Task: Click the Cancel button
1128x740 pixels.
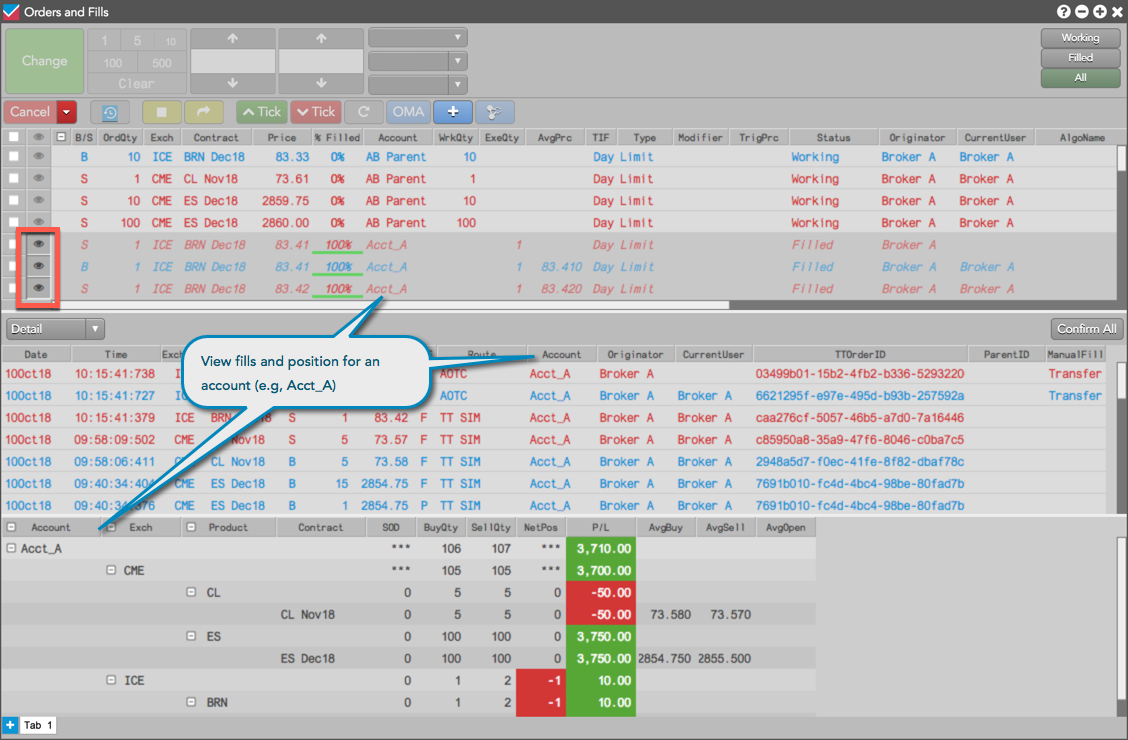Action: coord(30,112)
